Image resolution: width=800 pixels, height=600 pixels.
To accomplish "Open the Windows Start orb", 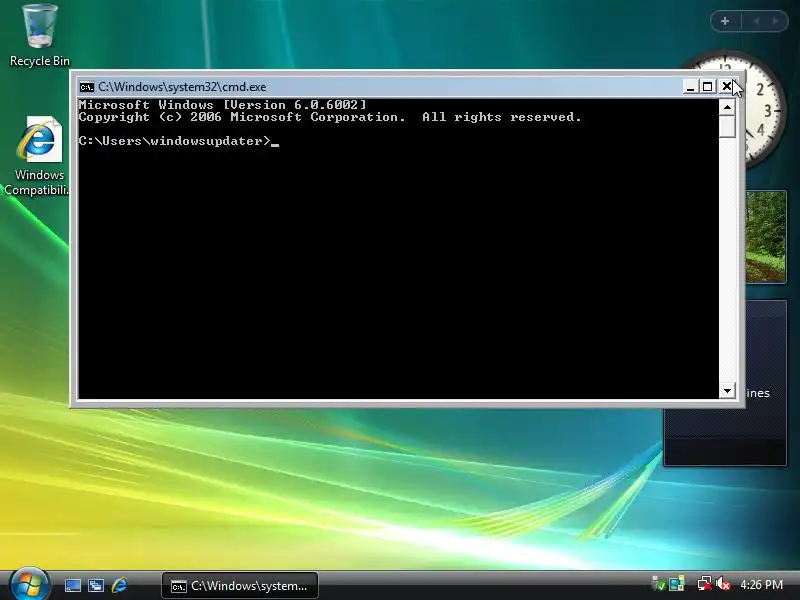I will (29, 584).
